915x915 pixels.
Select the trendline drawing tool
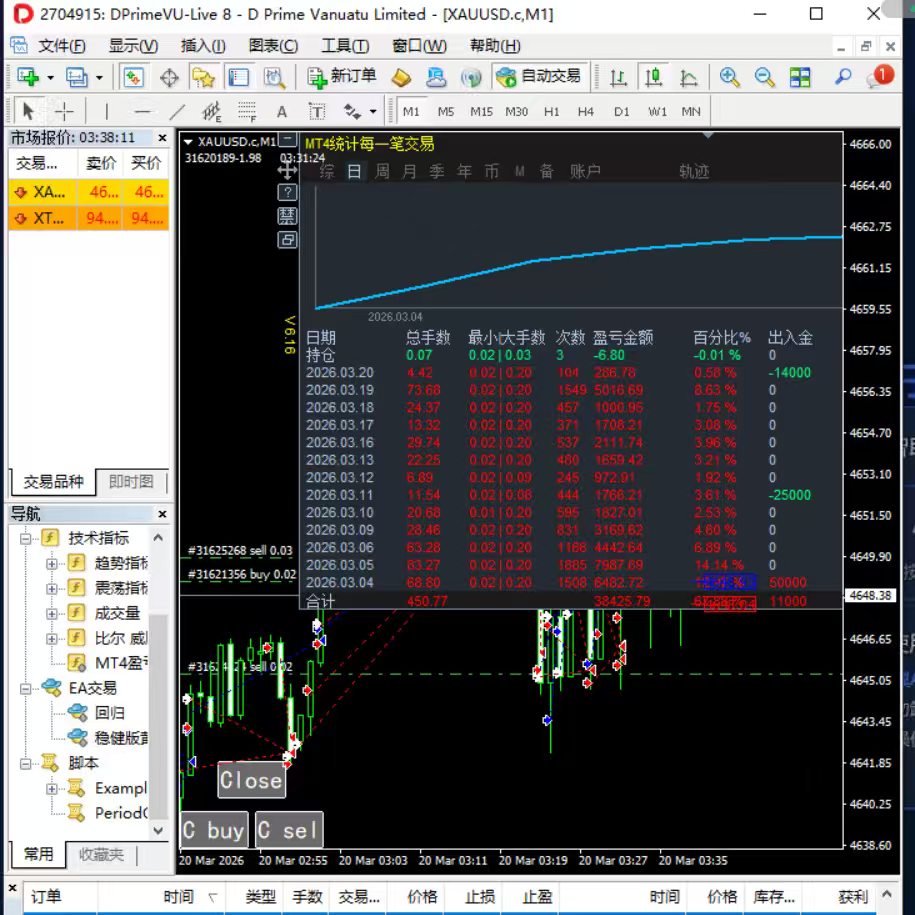(x=177, y=111)
